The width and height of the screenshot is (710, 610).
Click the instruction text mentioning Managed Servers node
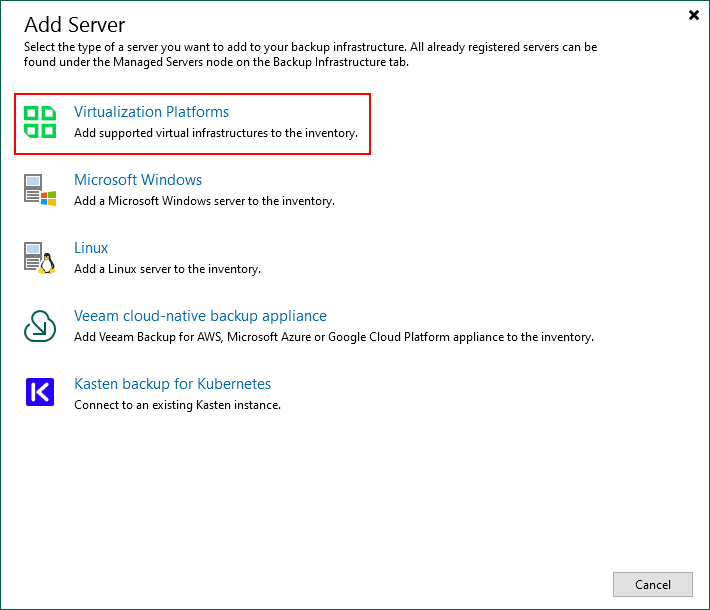(x=310, y=55)
